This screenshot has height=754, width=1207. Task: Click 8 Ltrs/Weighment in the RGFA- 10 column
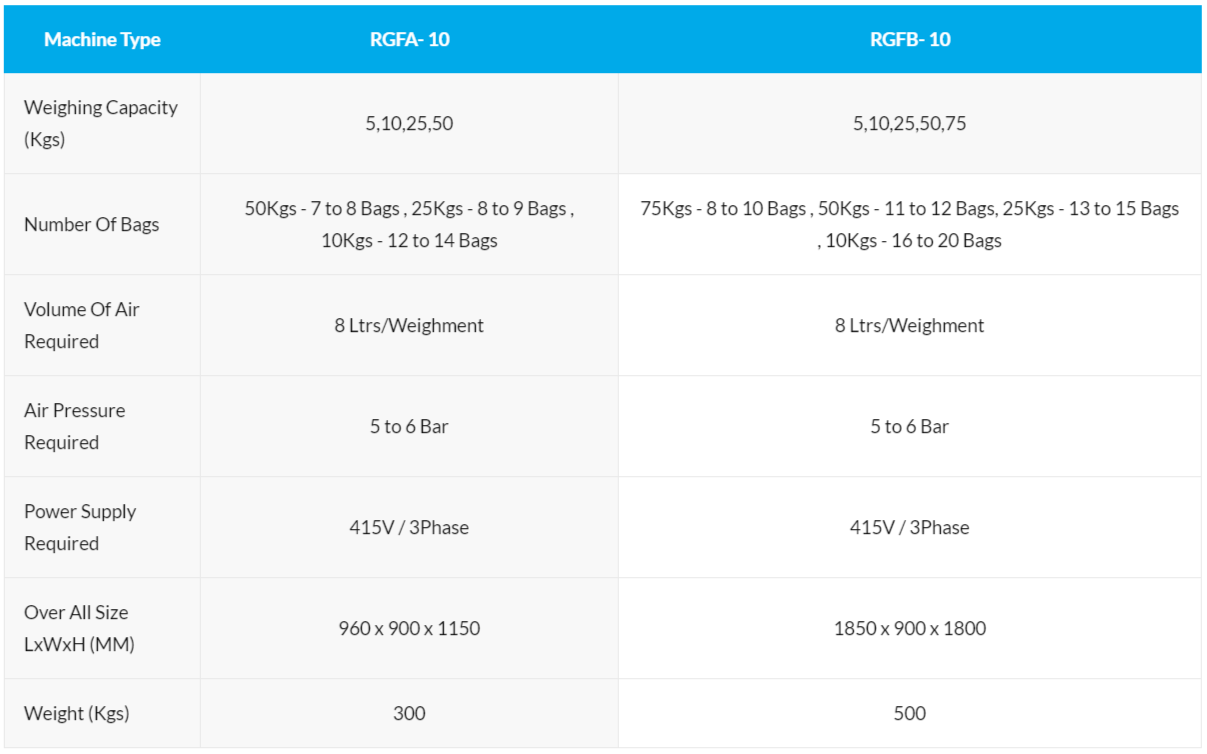point(409,326)
